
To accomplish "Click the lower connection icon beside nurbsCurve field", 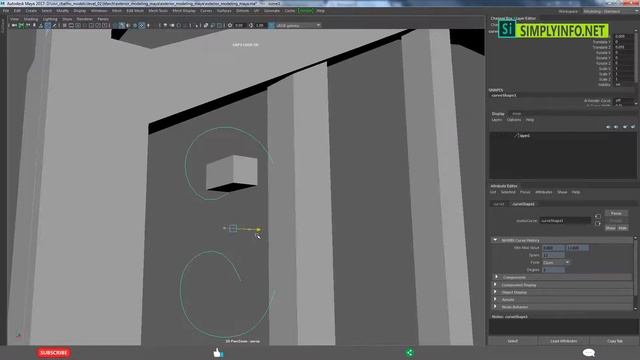I will [x=598, y=224].
